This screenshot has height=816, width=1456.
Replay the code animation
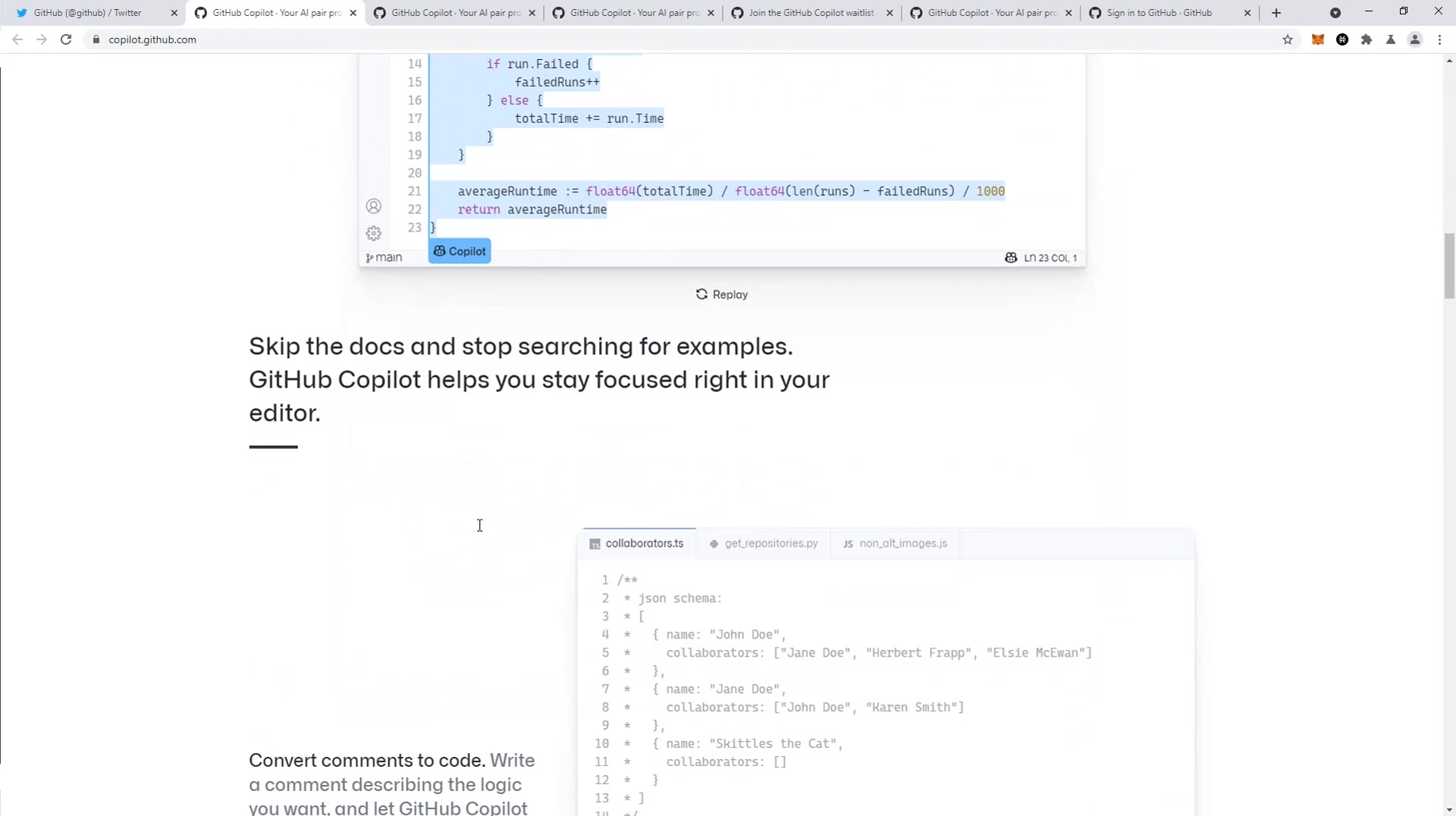(722, 294)
